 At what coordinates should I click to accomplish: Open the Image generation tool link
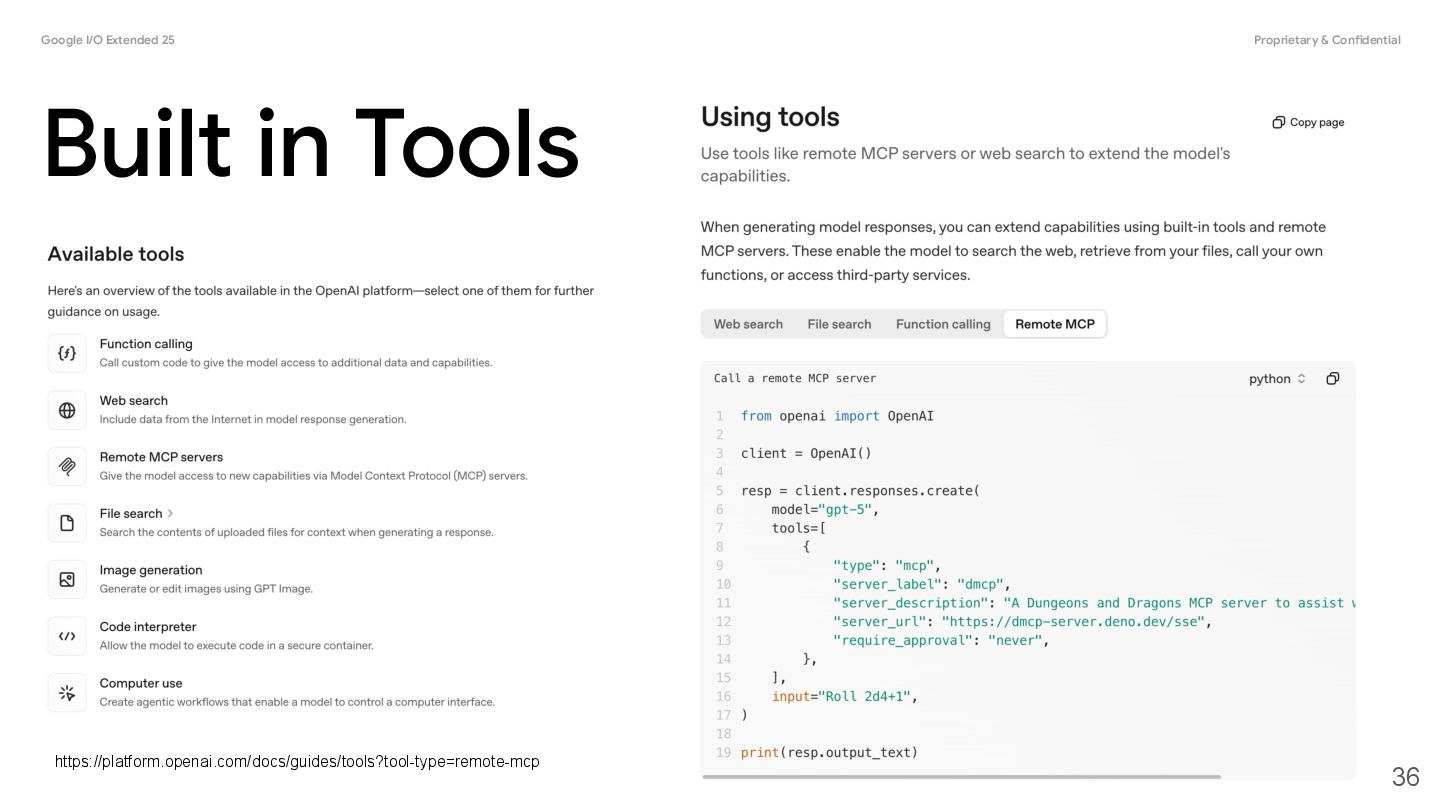click(151, 570)
